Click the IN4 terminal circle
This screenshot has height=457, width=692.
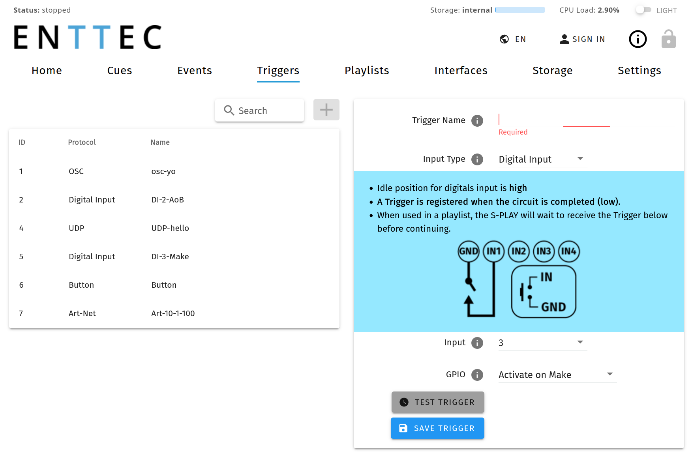tap(569, 251)
